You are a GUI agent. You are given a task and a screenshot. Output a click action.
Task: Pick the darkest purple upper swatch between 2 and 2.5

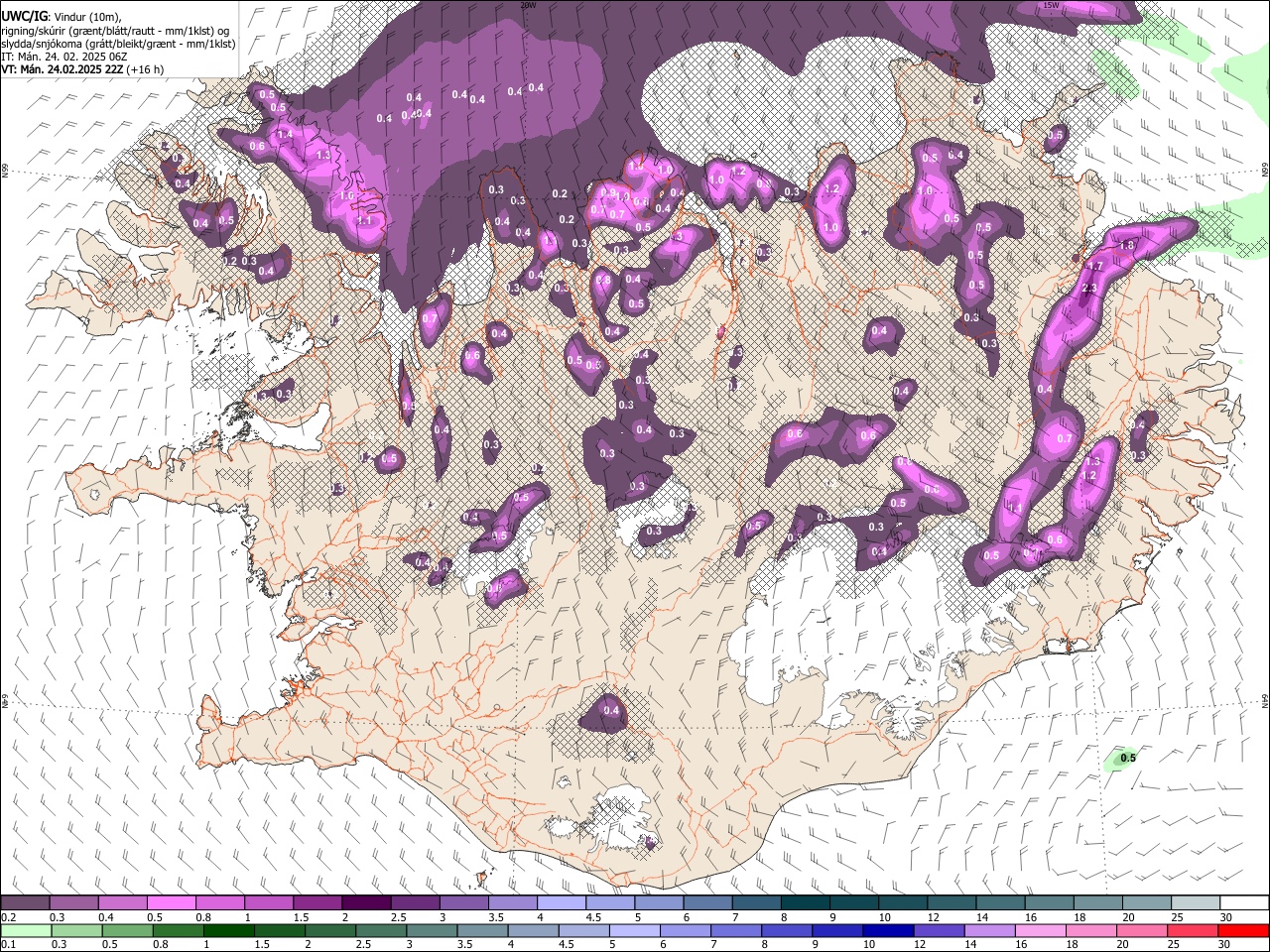(366, 903)
